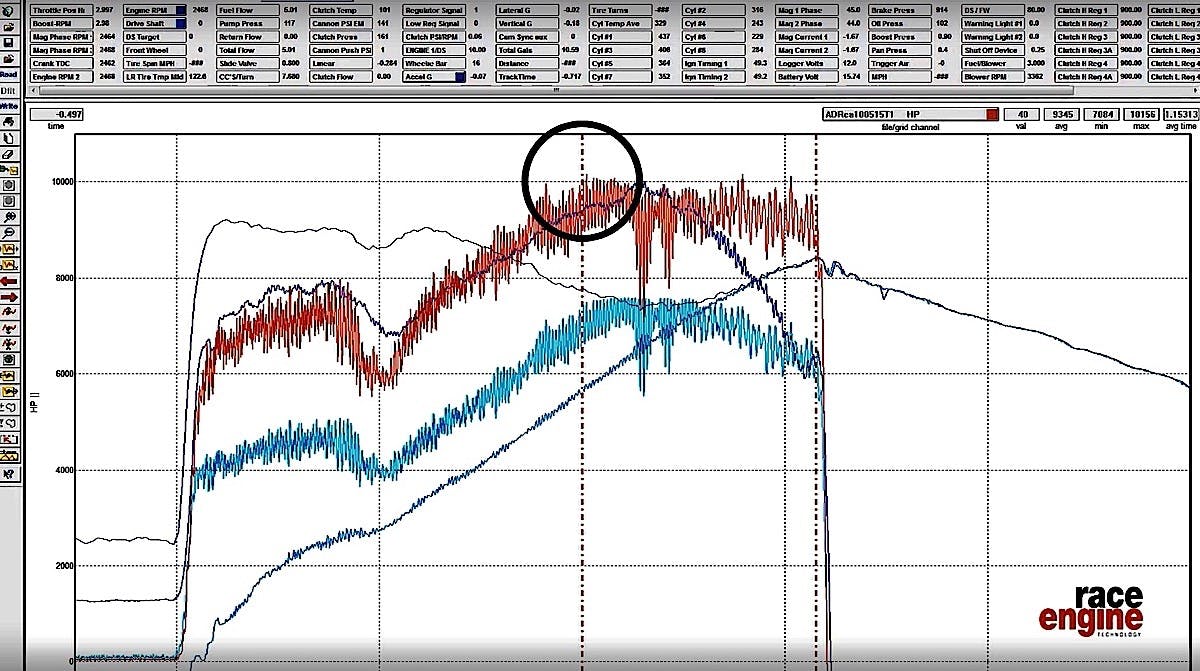Click the Dflt toolbar button
Viewport: 1200px width, 671px height.
(8, 89)
